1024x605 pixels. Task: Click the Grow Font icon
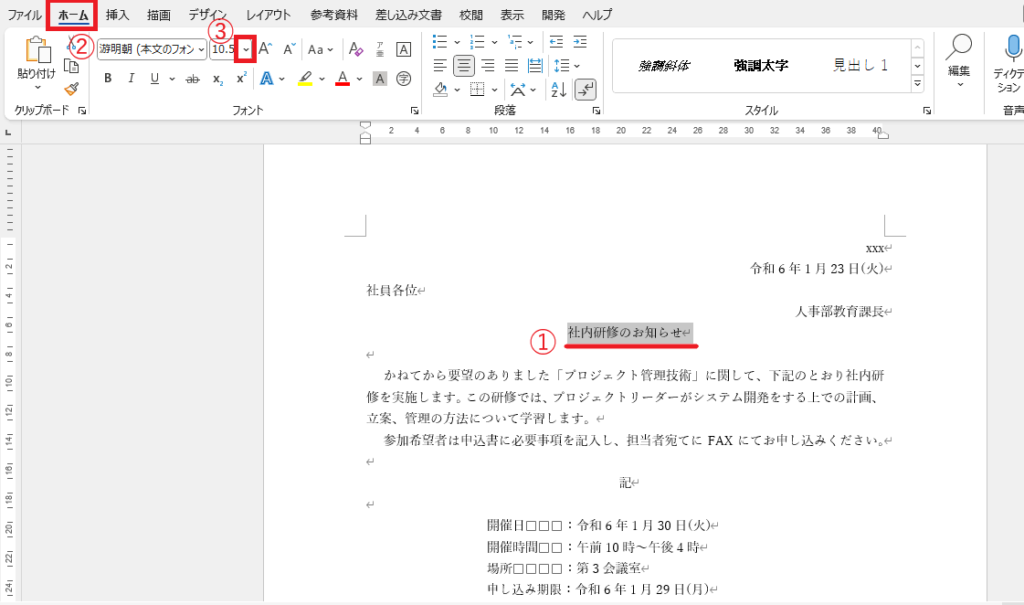pyautogui.click(x=265, y=49)
